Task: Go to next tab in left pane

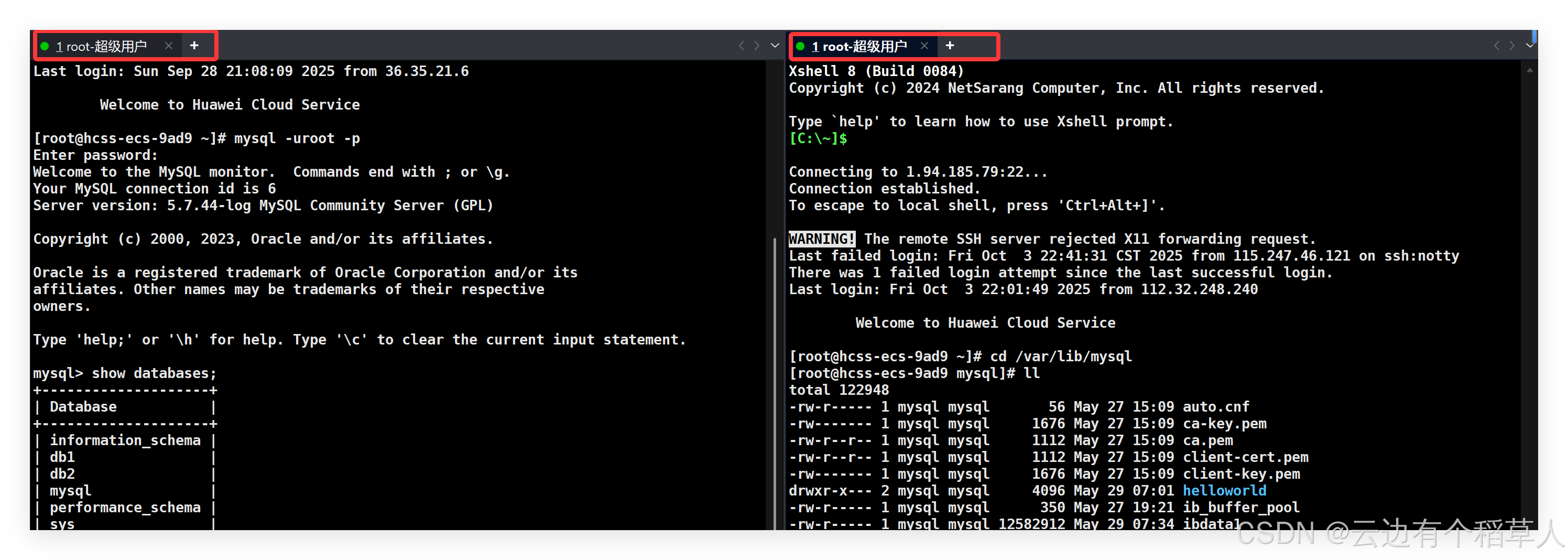Action: tap(757, 46)
